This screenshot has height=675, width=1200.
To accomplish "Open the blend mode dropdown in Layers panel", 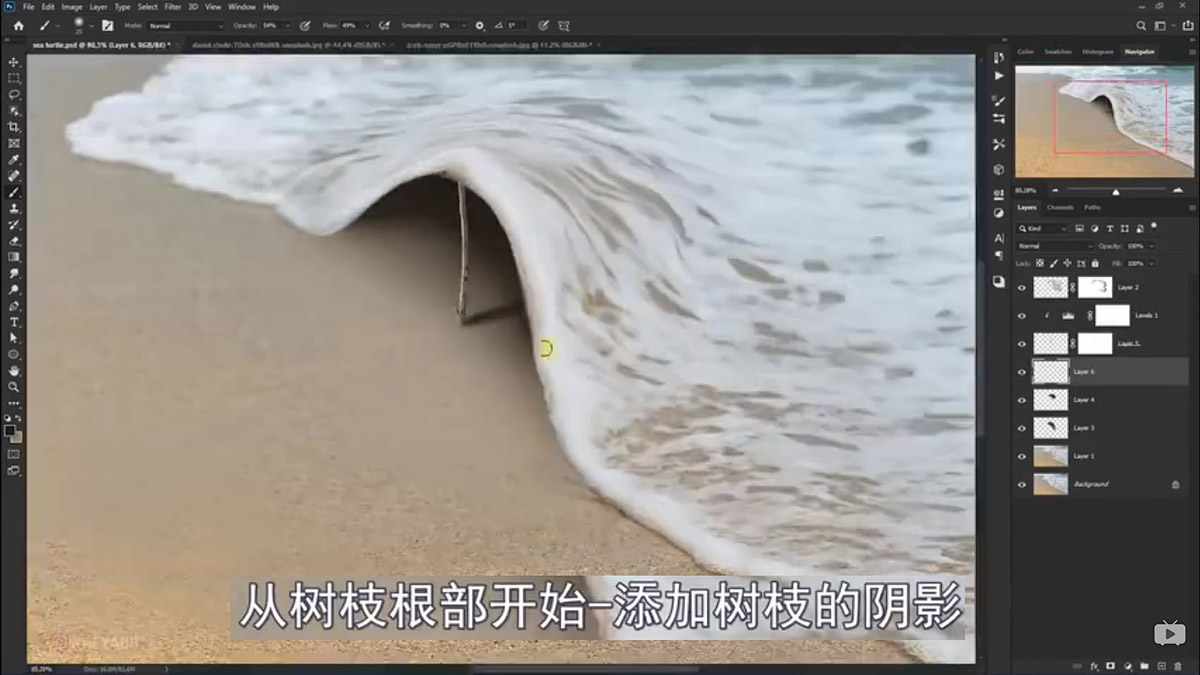I will click(x=1055, y=246).
